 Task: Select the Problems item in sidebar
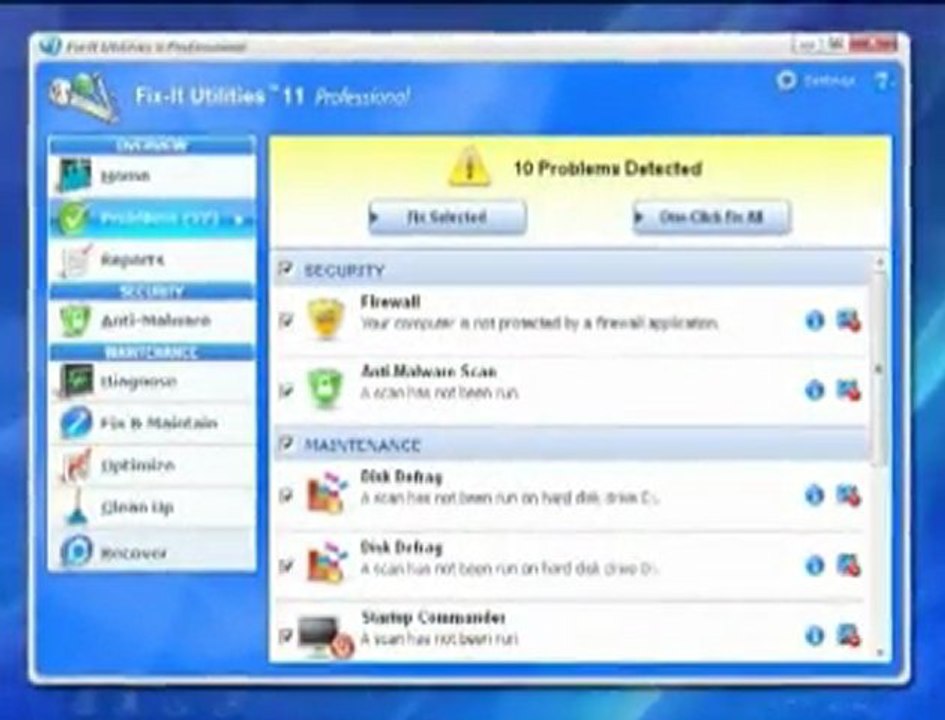(152, 218)
